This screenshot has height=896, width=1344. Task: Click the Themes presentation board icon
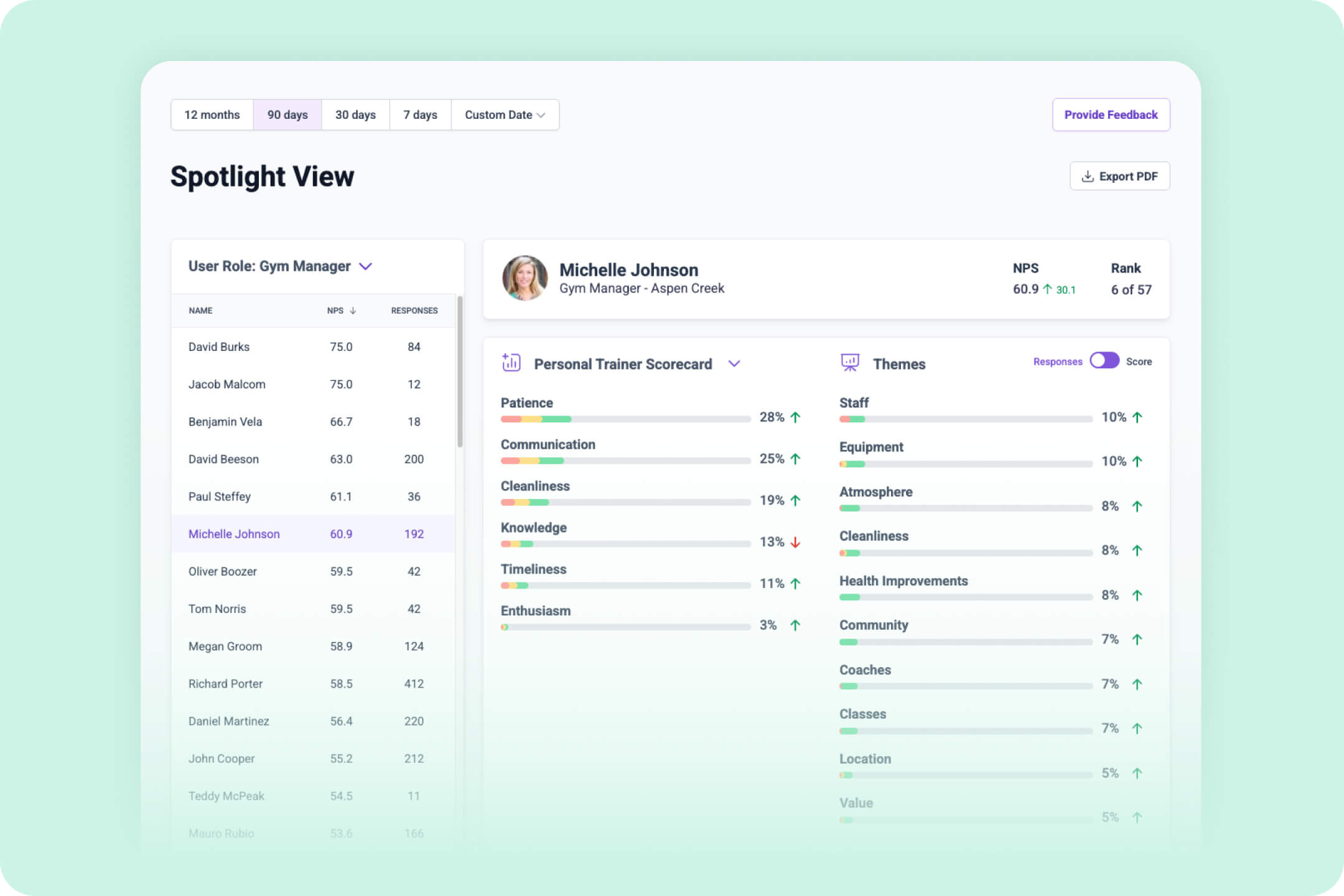click(x=850, y=362)
